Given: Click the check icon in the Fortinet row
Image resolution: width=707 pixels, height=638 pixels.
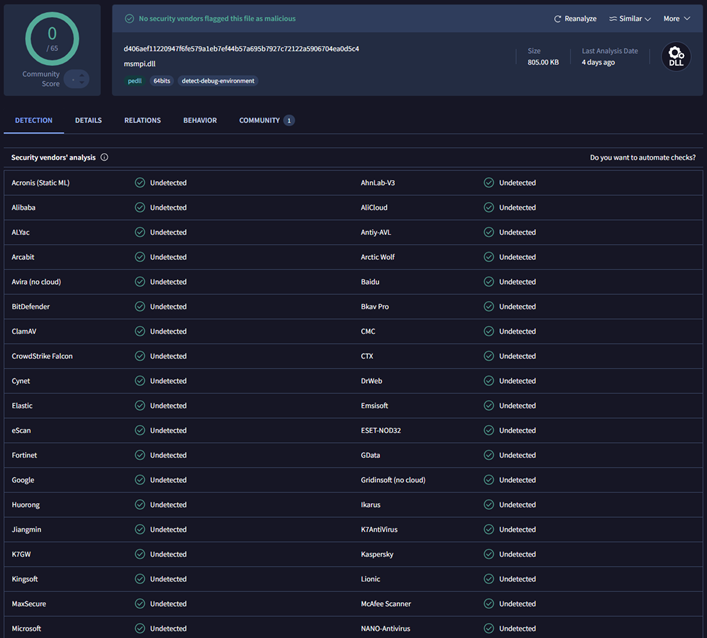Looking at the screenshot, I should tap(140, 455).
